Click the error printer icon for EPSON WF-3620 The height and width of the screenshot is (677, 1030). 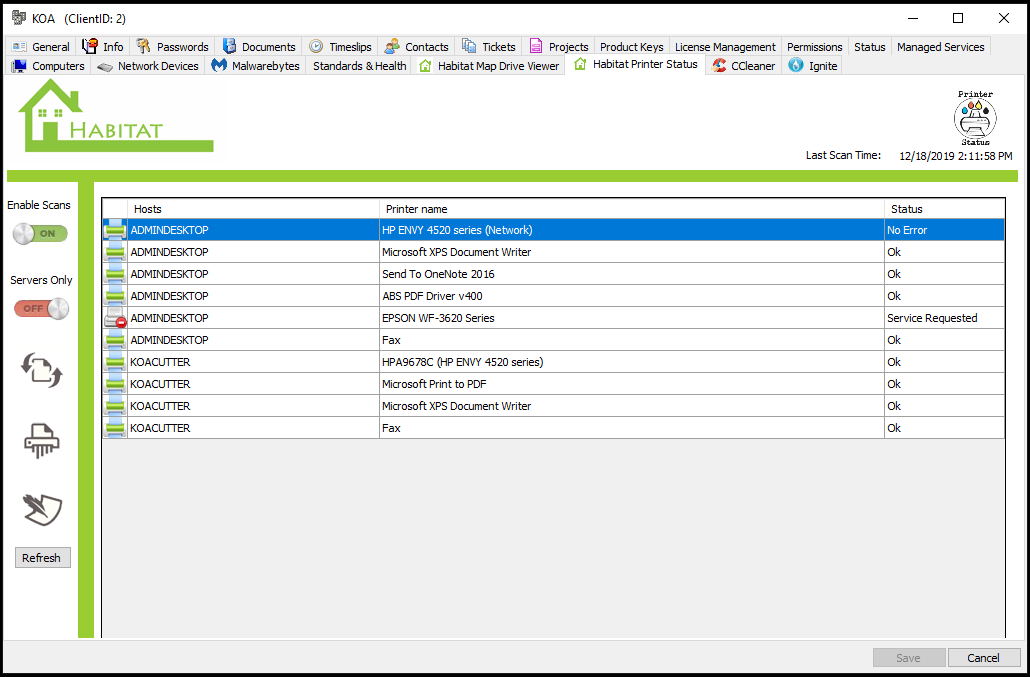point(116,318)
